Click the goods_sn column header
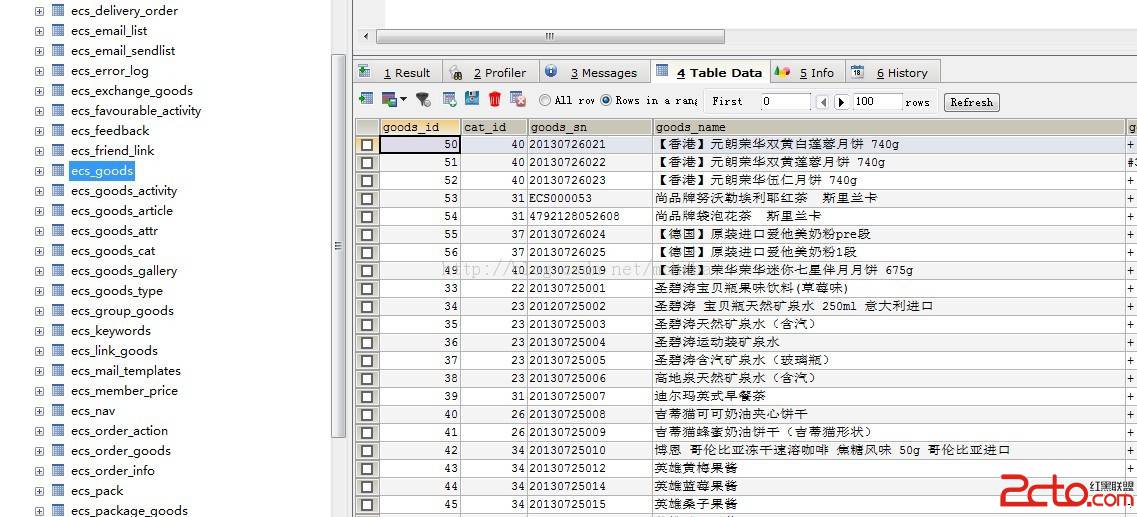Viewport: 1137px width, 517px height. click(590, 127)
